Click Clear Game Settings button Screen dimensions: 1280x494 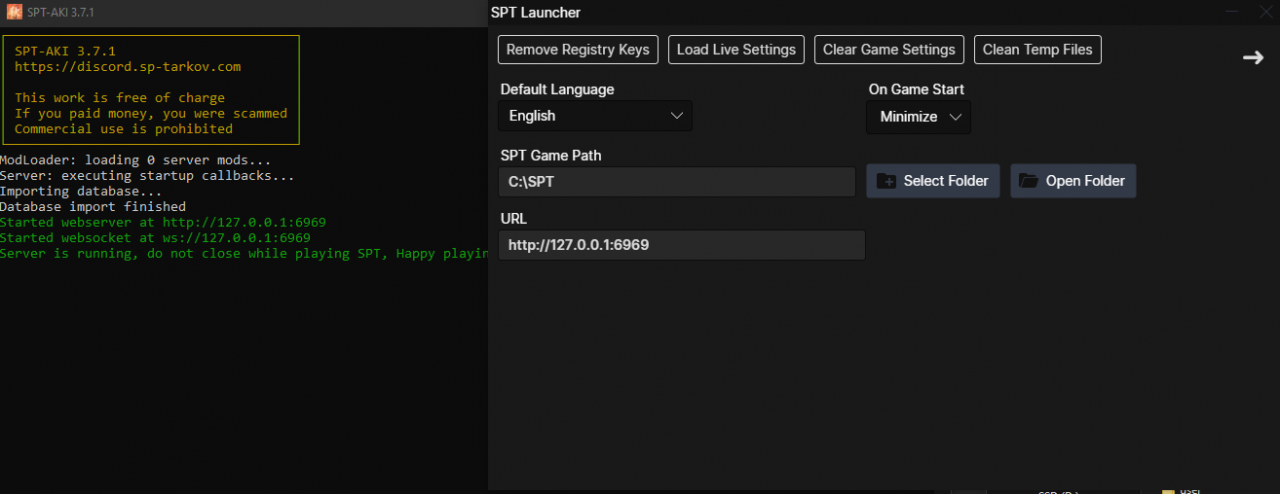[x=890, y=49]
